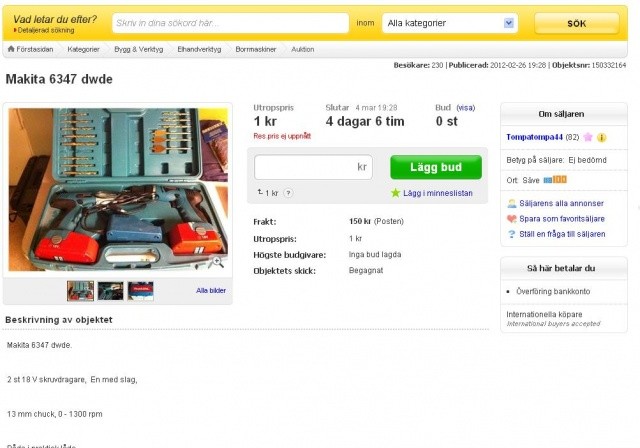Screen dimensions: 640x448
Task: Open Ställ en fråga till säljaren link
Action: click(x=562, y=234)
